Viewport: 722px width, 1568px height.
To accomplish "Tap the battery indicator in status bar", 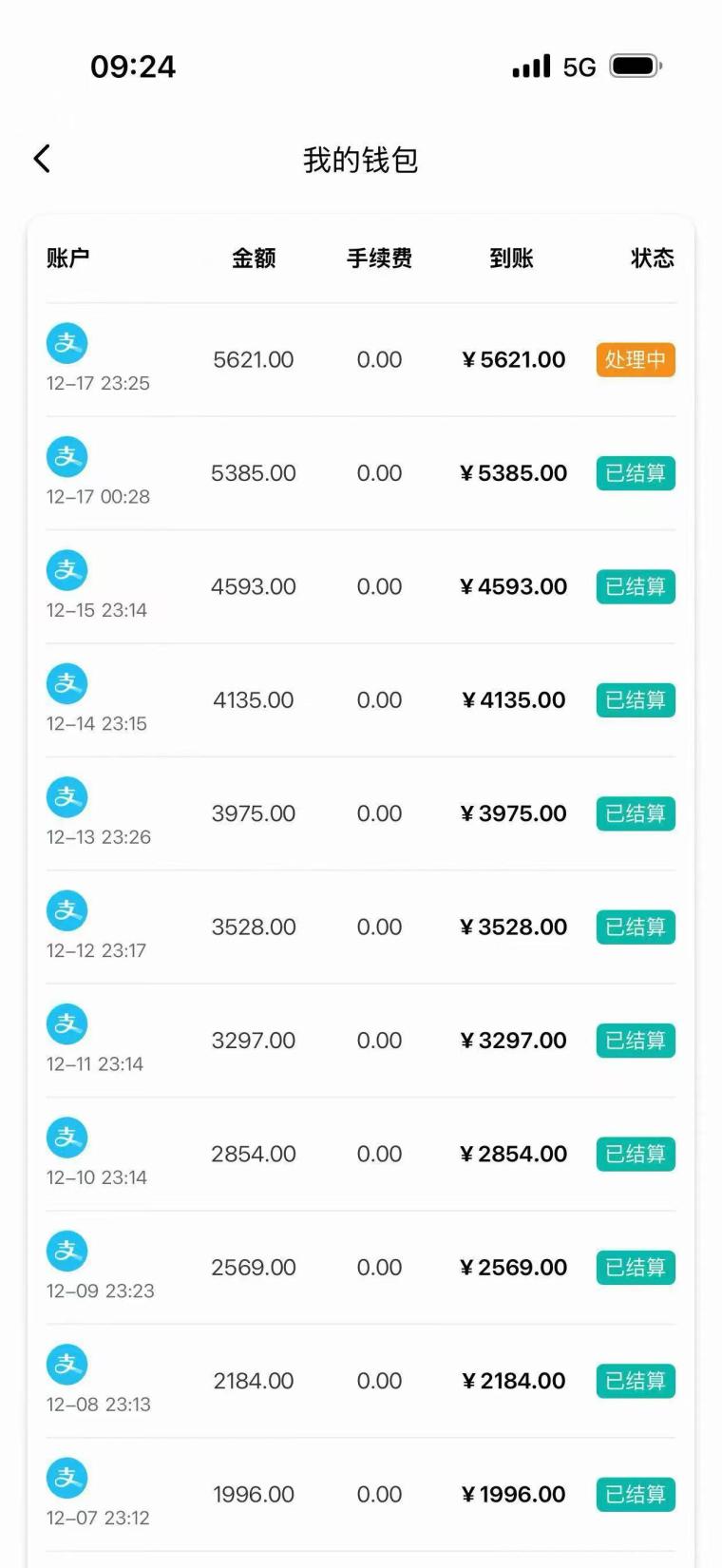I will (x=636, y=67).
